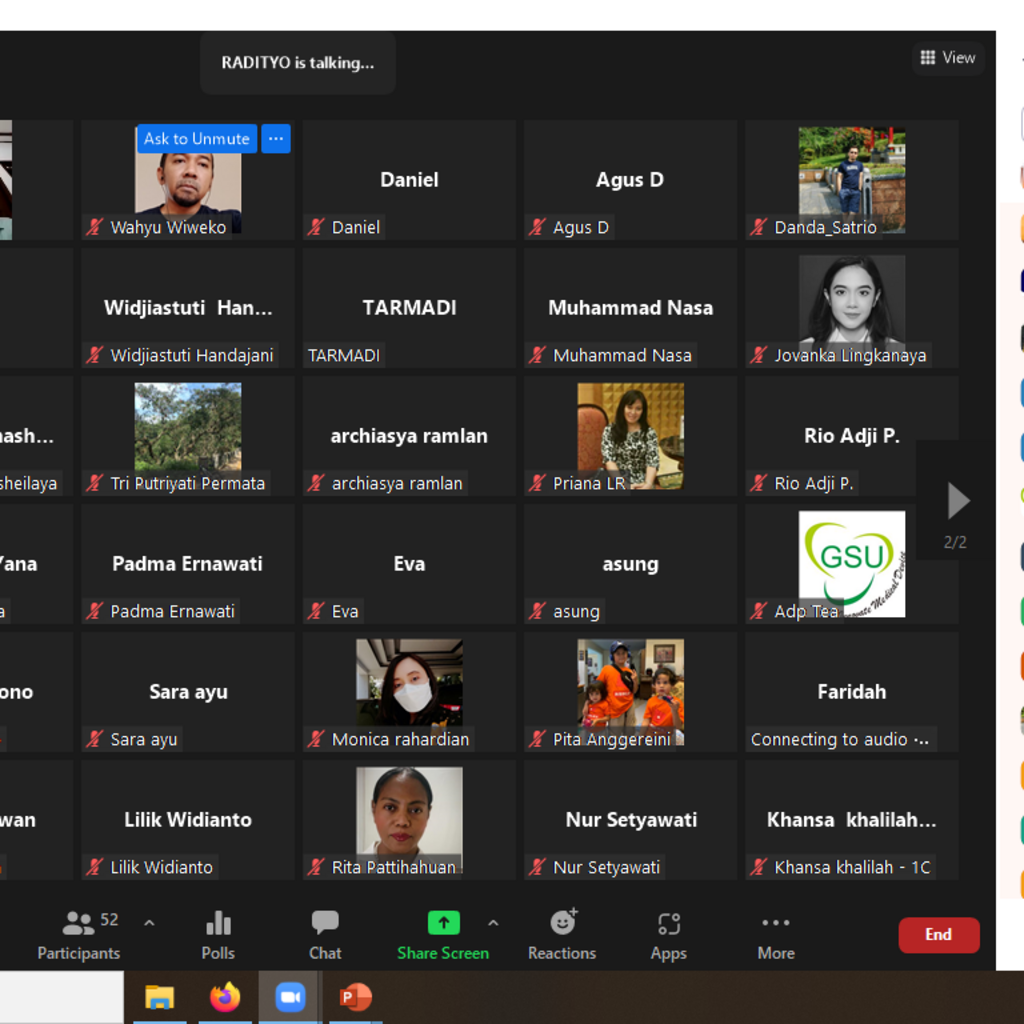Click Ask to Unmute on Wahyu Wiweko

pos(197,139)
